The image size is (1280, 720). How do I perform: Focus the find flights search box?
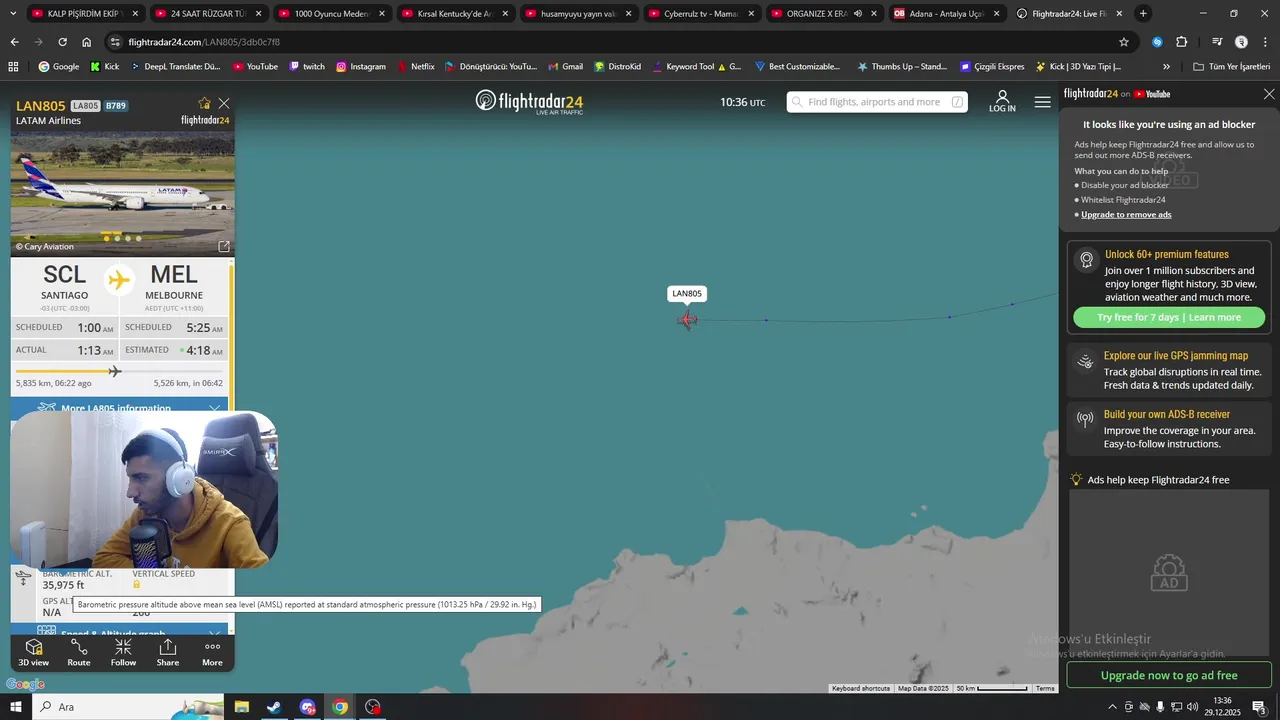(877, 102)
